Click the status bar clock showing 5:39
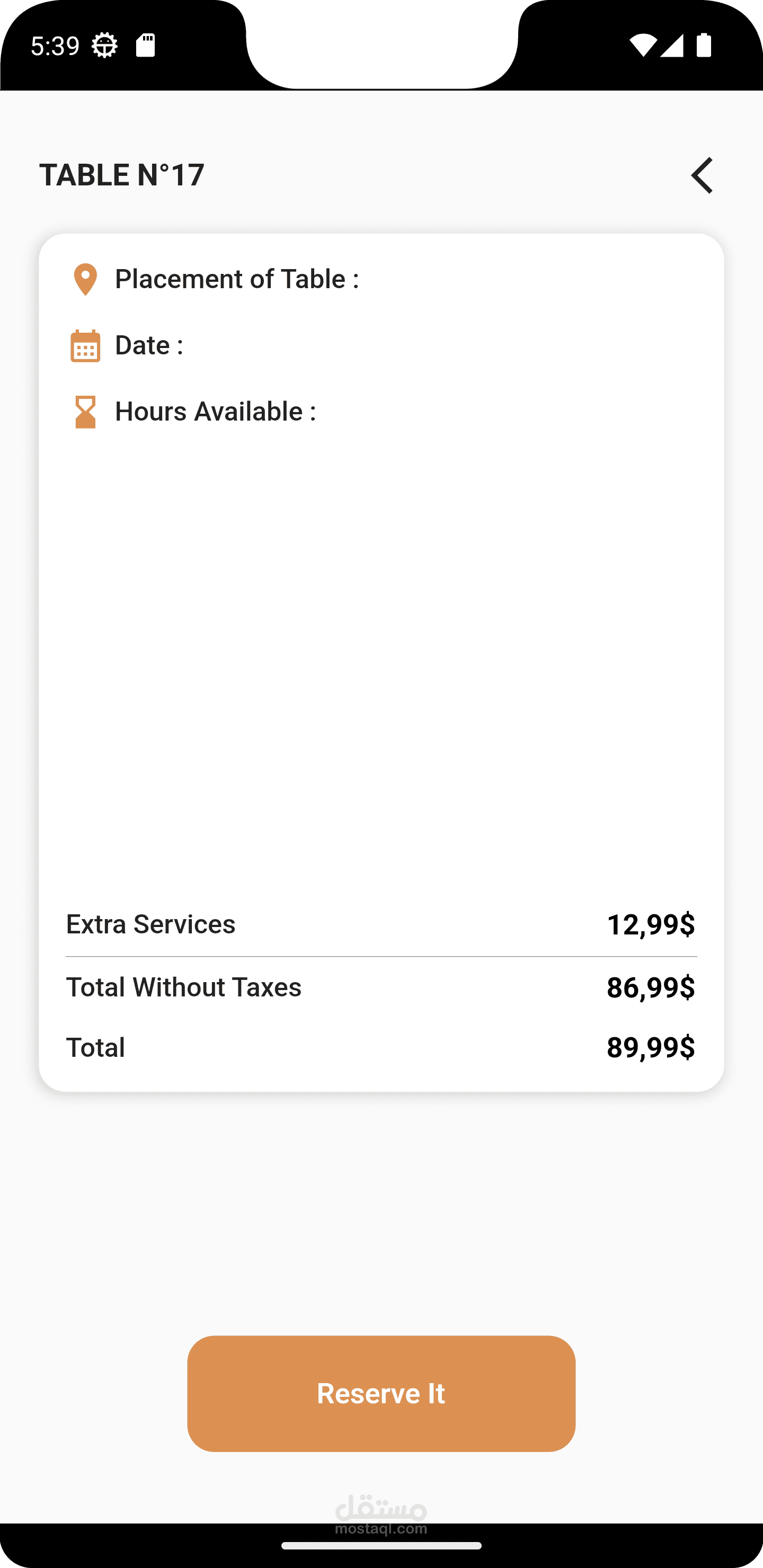Screen dimensions: 763x1568 coord(55,46)
